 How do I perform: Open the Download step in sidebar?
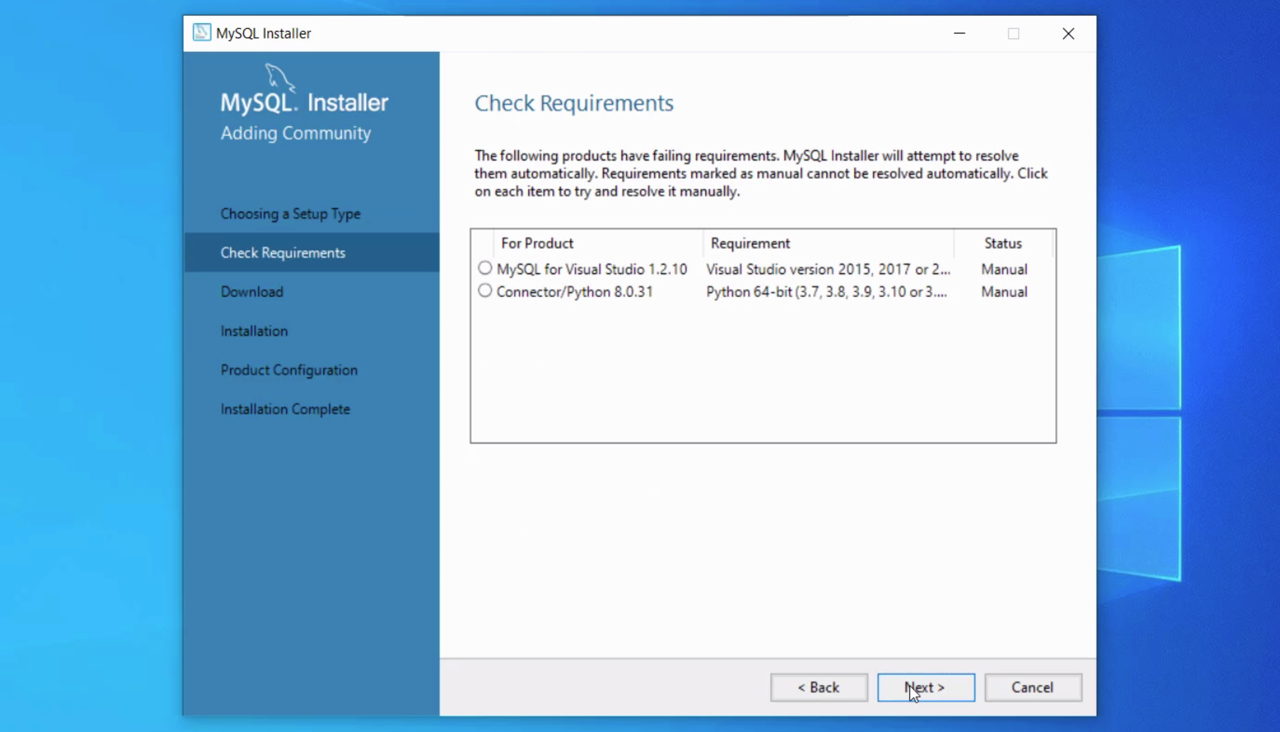252,292
